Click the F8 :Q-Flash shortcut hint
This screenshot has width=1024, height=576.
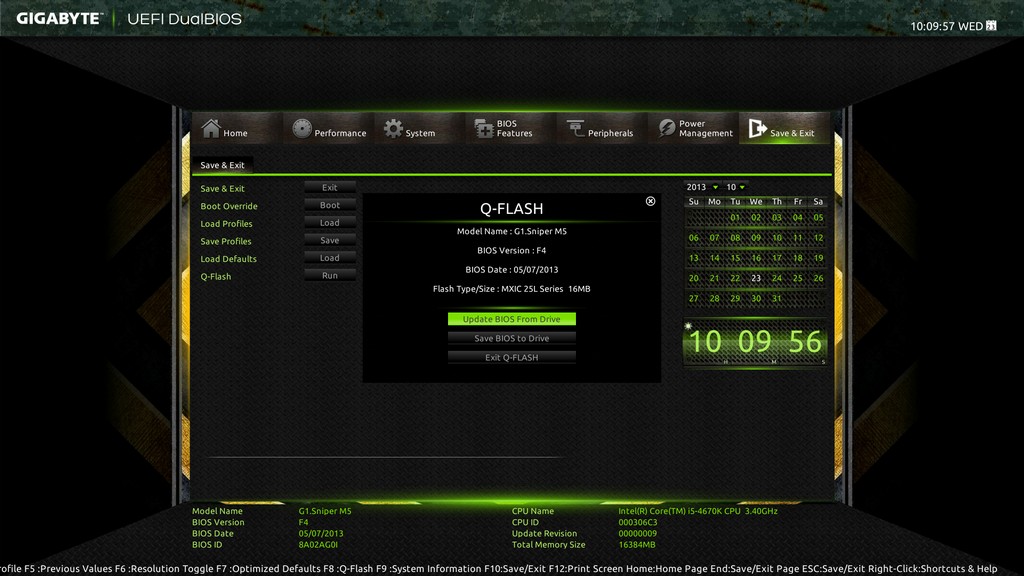[348, 569]
